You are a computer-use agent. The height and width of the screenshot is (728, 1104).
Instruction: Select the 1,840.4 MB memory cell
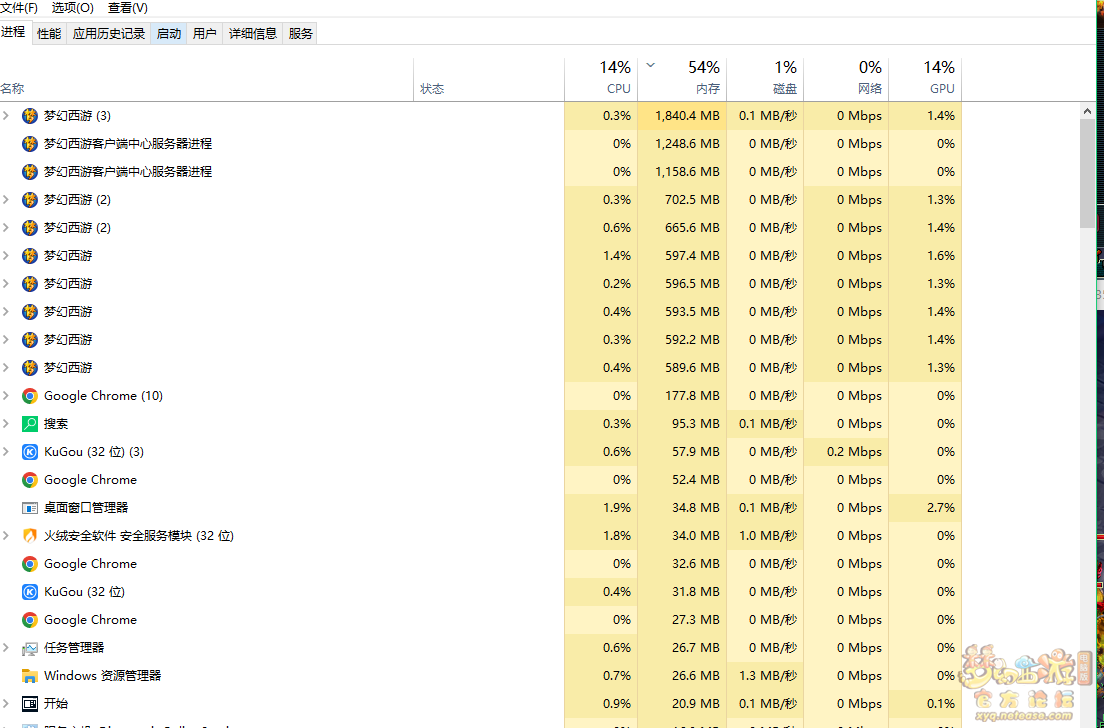pyautogui.click(x=682, y=115)
